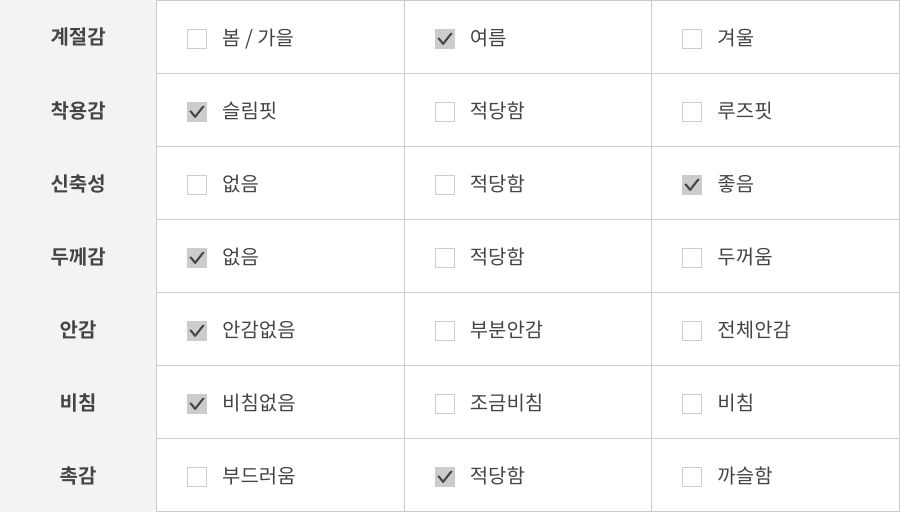Uncheck the 여름 season checkbox
Image resolution: width=900 pixels, height=512 pixels.
(x=445, y=39)
